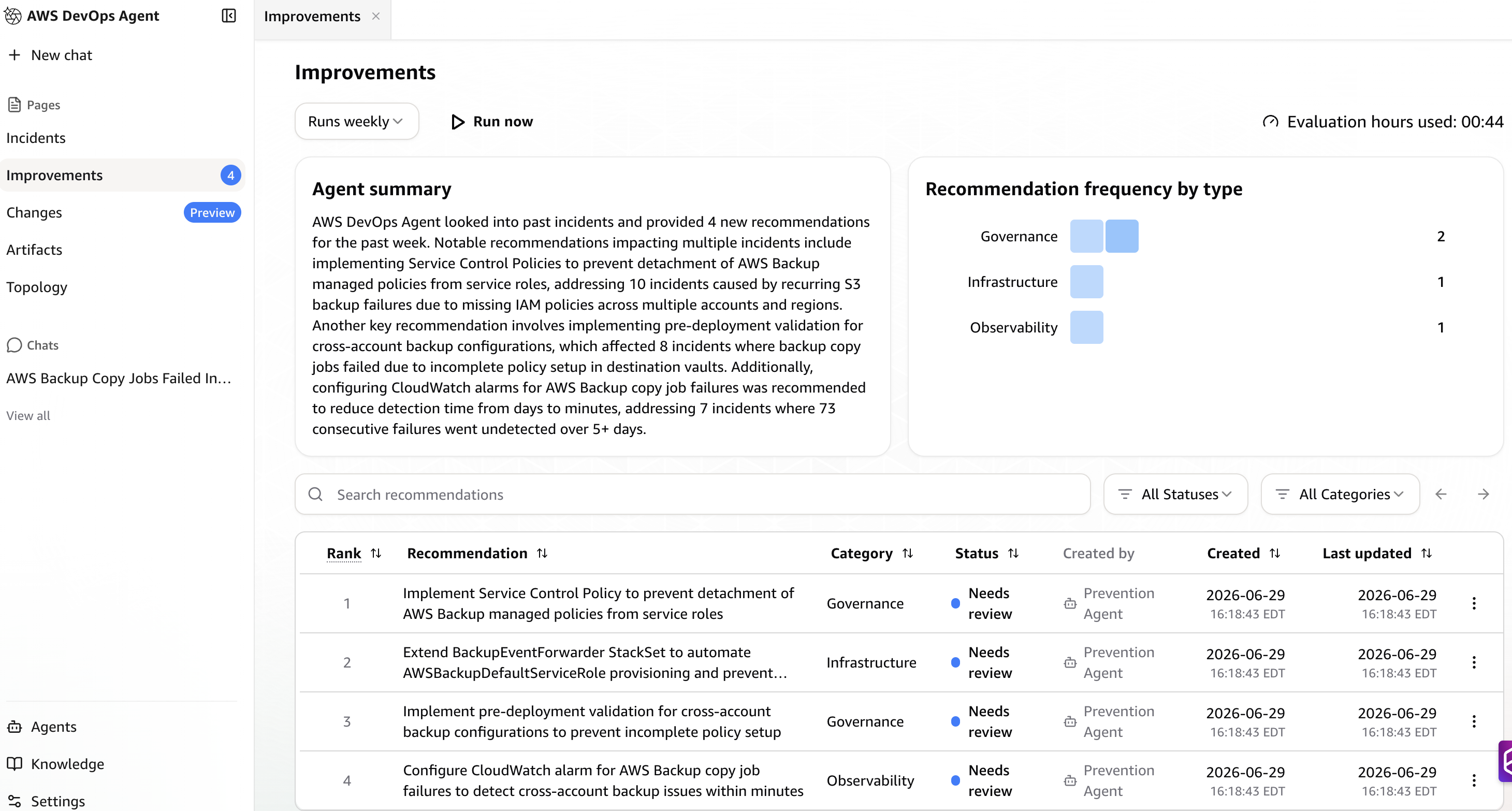Click Evaluation hours used: 00:44 text
Viewport: 1512px width, 811px height.
pos(1395,122)
